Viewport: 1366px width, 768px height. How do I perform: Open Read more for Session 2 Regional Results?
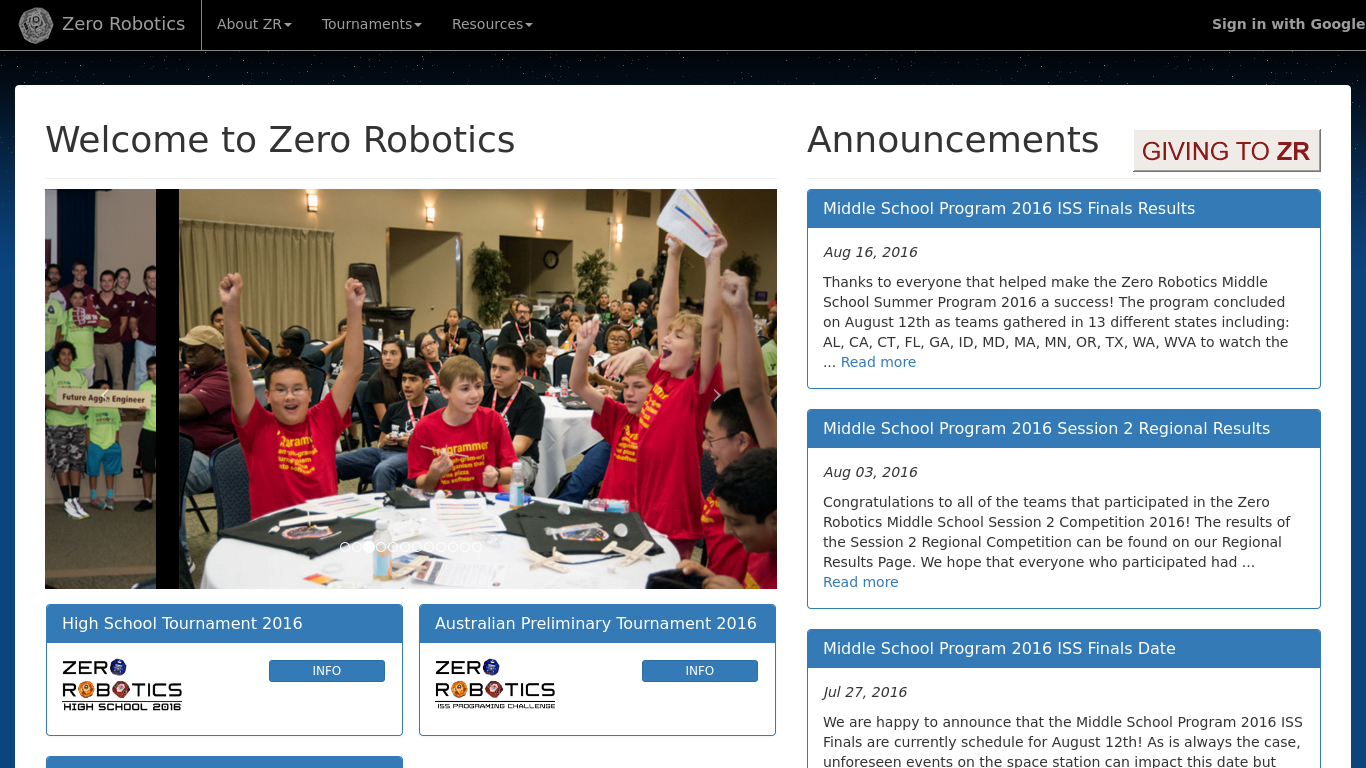pos(860,581)
